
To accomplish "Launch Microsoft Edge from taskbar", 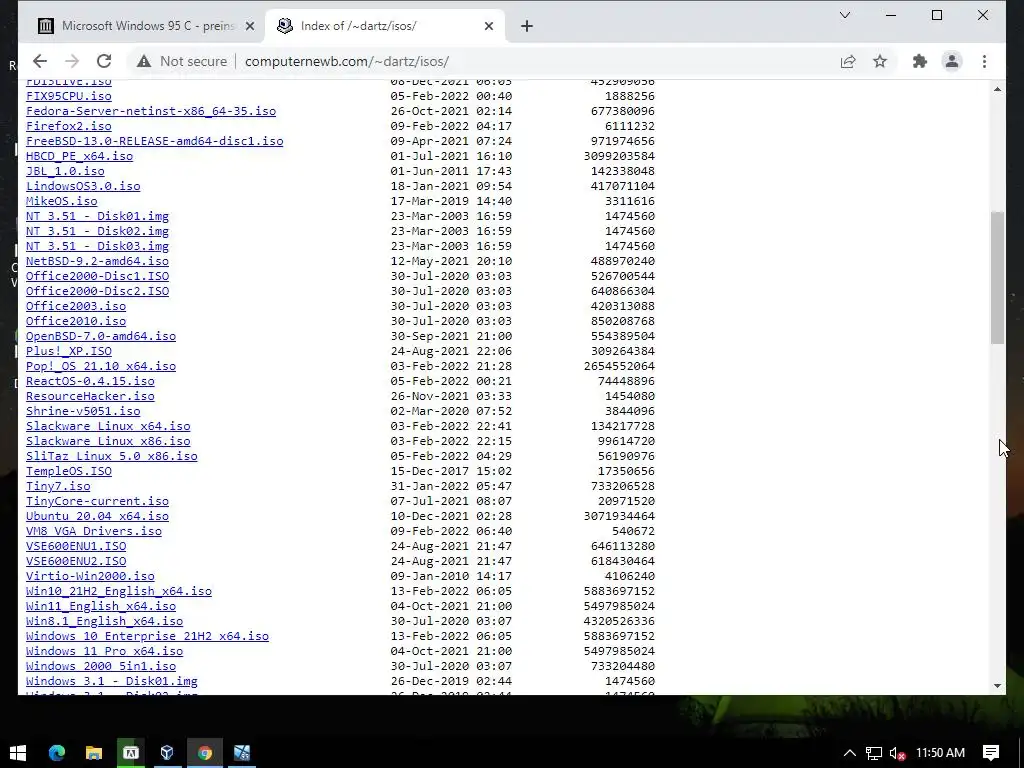I will [57, 753].
